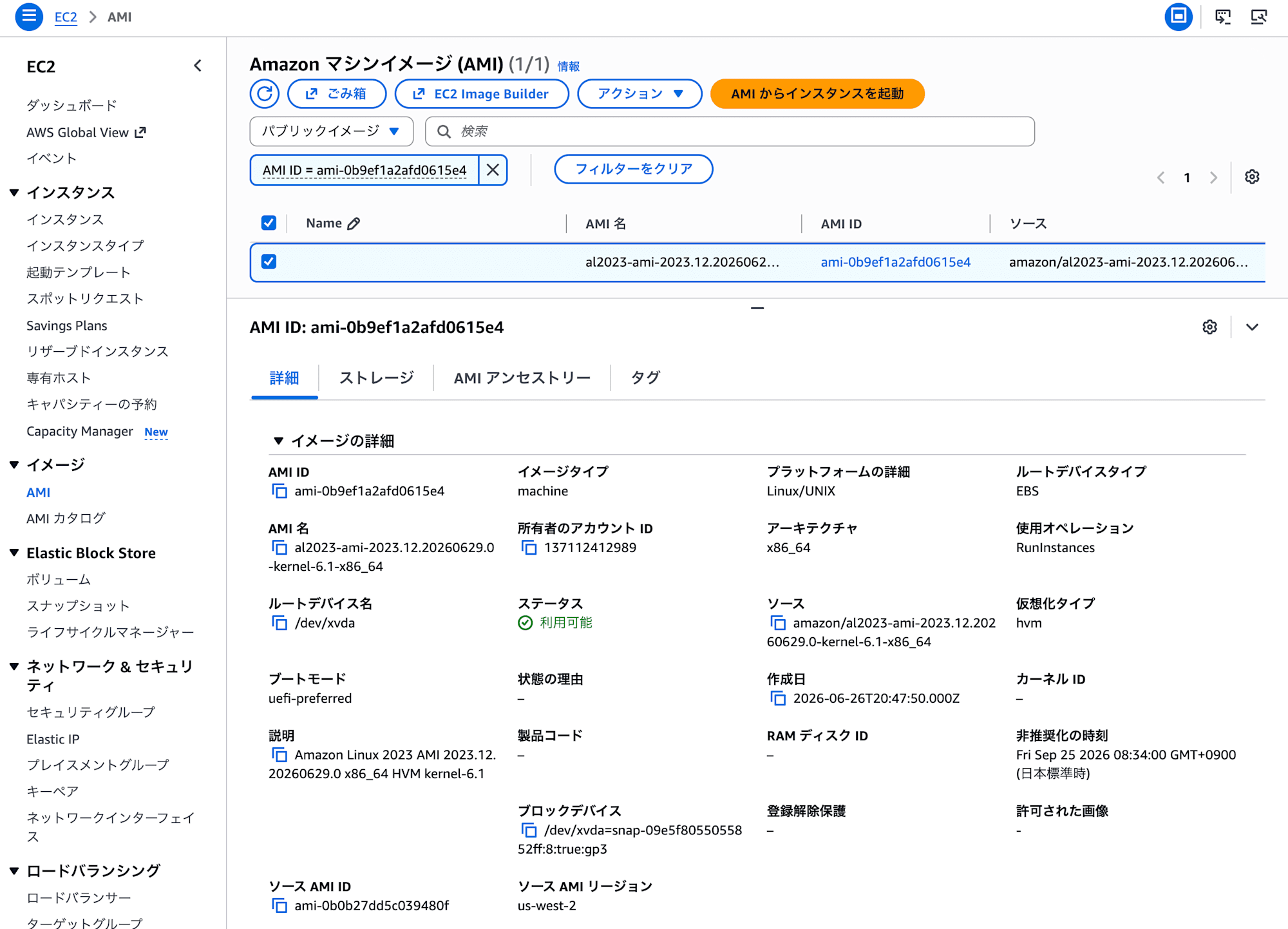This screenshot has width=1288, height=929.
Task: Click the search magnifier icon
Action: [444, 131]
